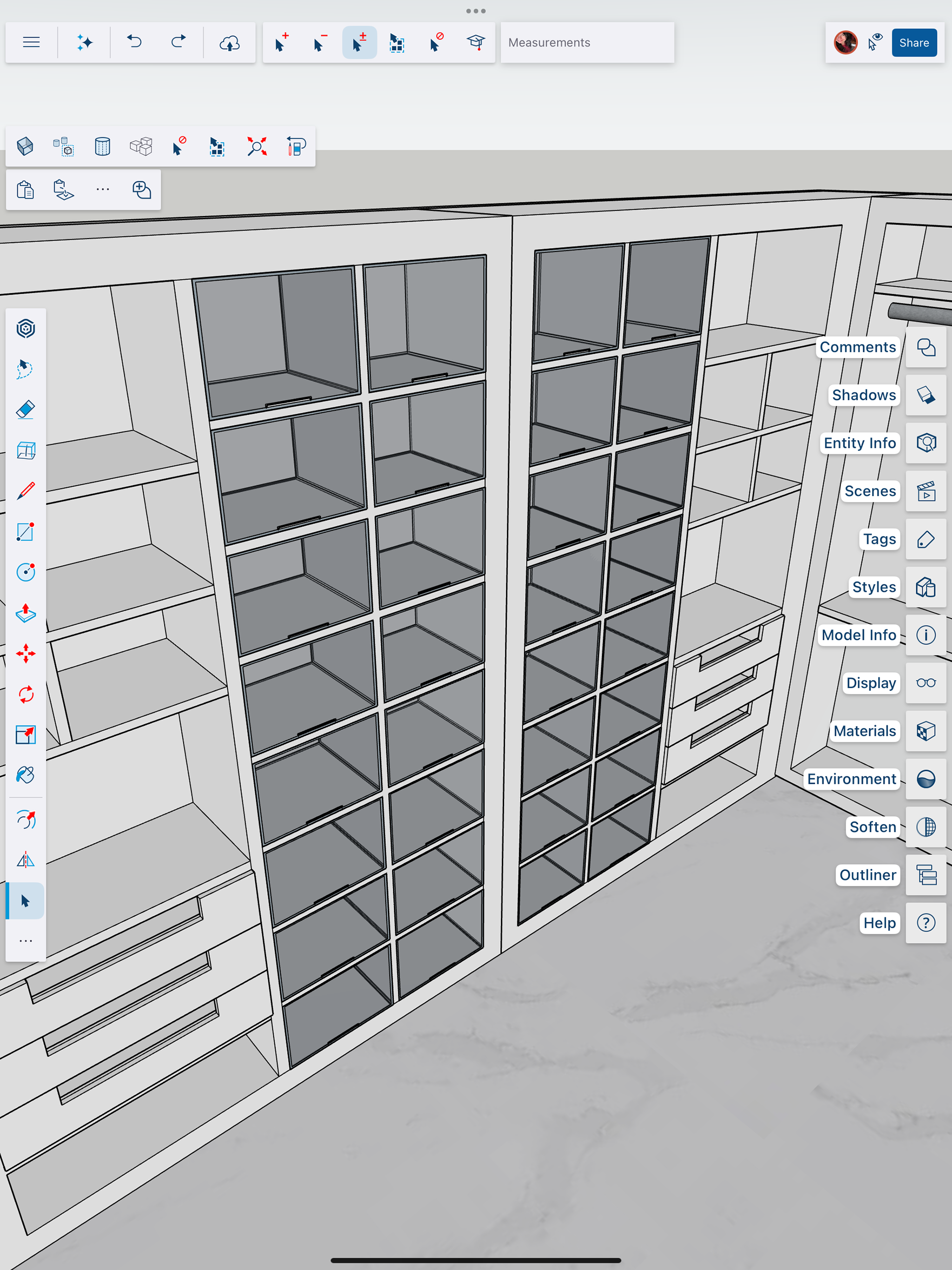This screenshot has width=952, height=1270.
Task: Select the Eraser tool
Action: pyautogui.click(x=25, y=410)
